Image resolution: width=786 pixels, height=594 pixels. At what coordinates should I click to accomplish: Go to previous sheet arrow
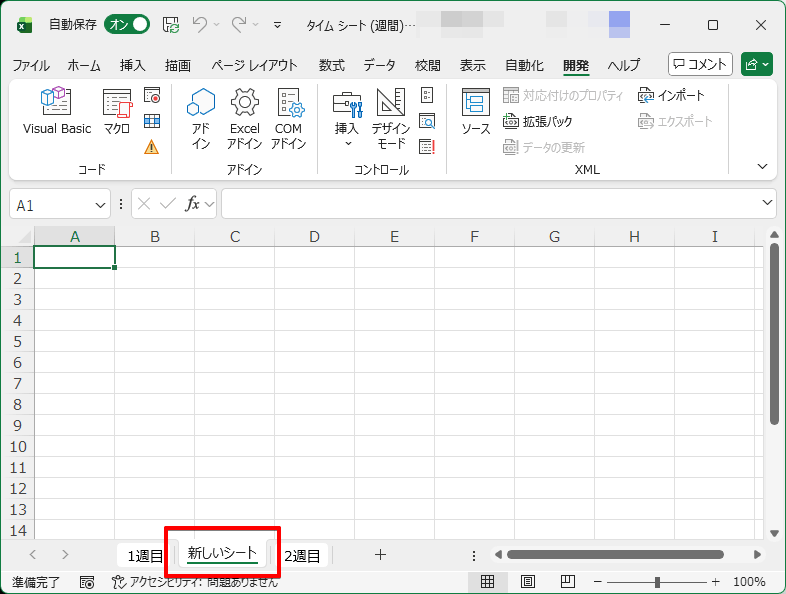pyautogui.click(x=33, y=554)
